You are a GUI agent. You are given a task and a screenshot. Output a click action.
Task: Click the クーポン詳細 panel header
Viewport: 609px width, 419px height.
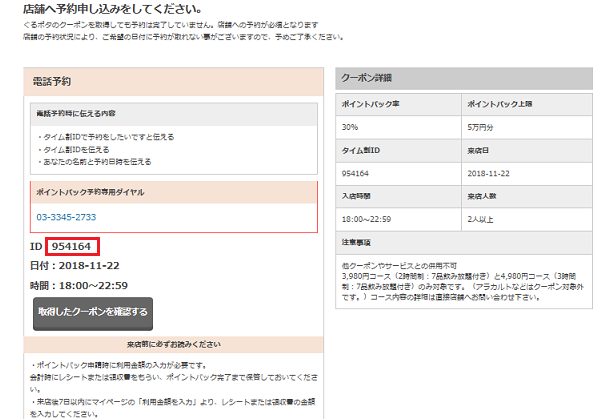[x=464, y=78]
